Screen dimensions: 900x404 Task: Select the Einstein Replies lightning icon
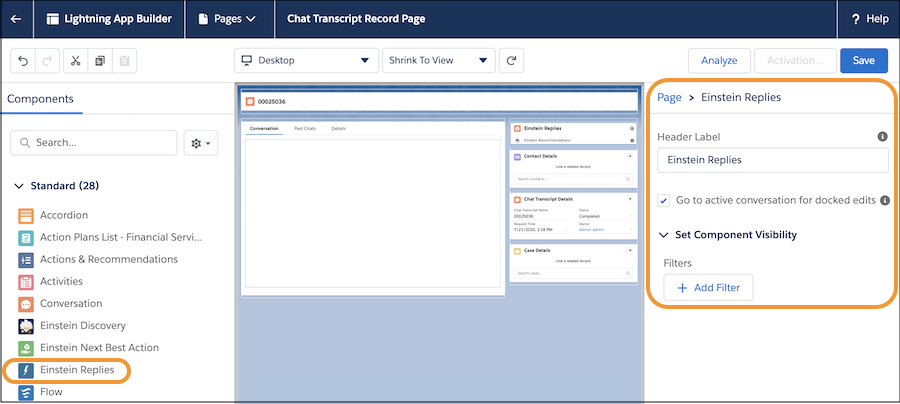tap(26, 370)
